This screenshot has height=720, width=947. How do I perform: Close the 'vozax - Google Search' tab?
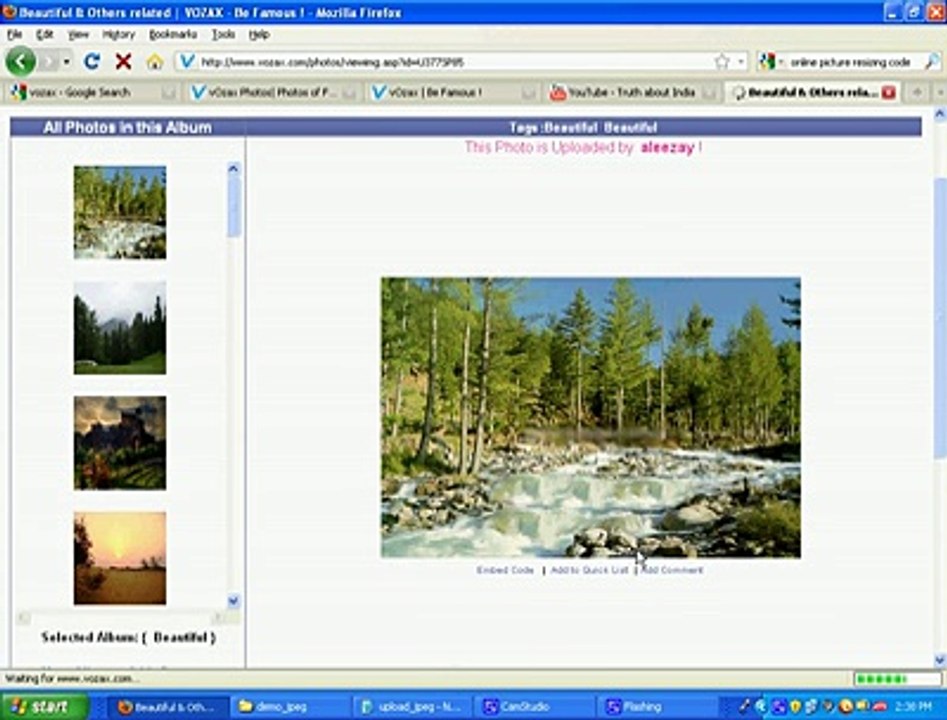coord(169,93)
